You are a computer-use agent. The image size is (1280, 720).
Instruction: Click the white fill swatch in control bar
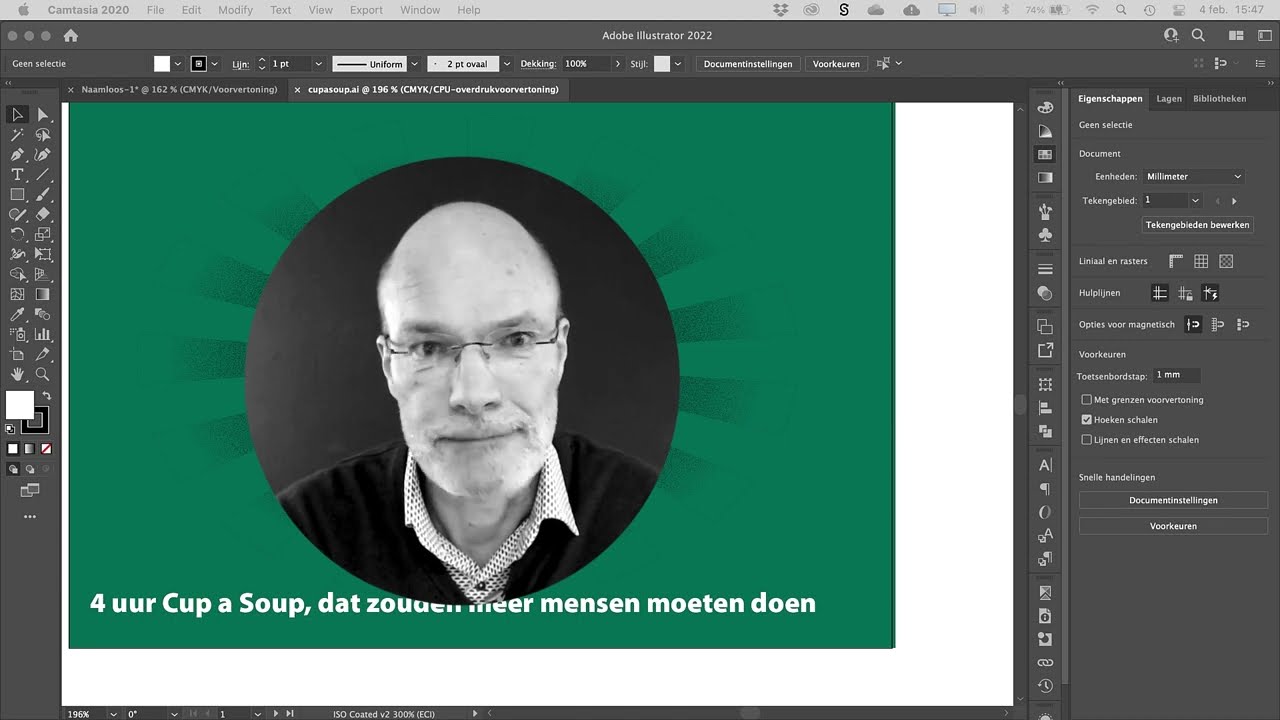pos(161,64)
